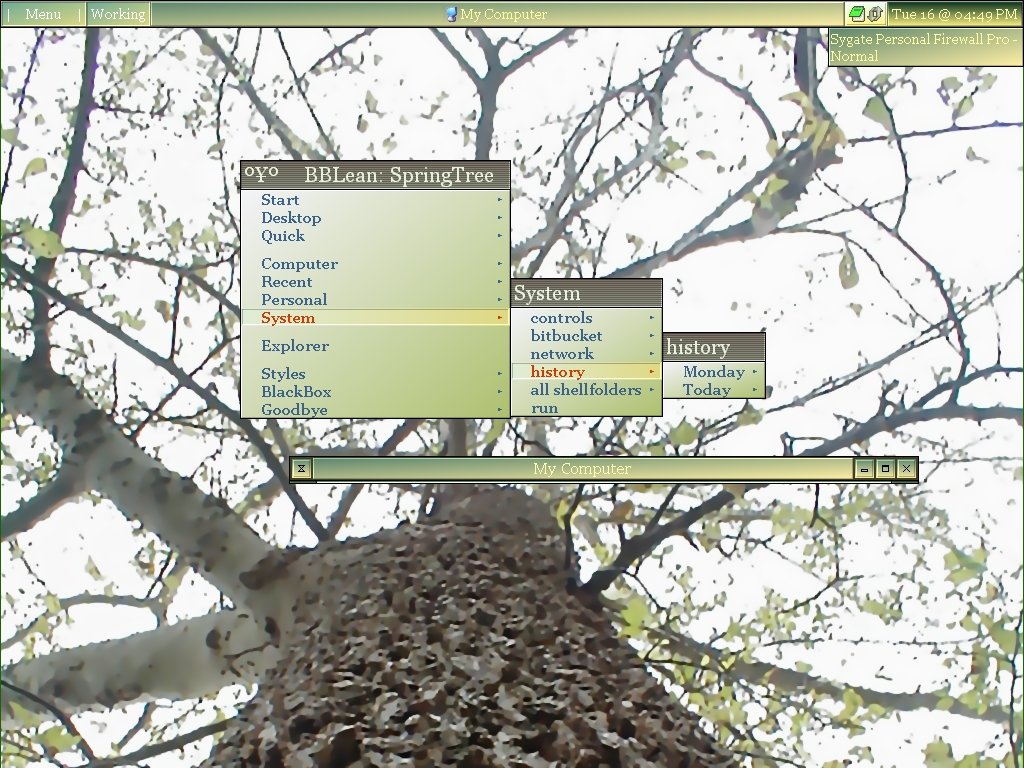
Task: Expand the controls submenu arrow
Action: pyautogui.click(x=652, y=318)
